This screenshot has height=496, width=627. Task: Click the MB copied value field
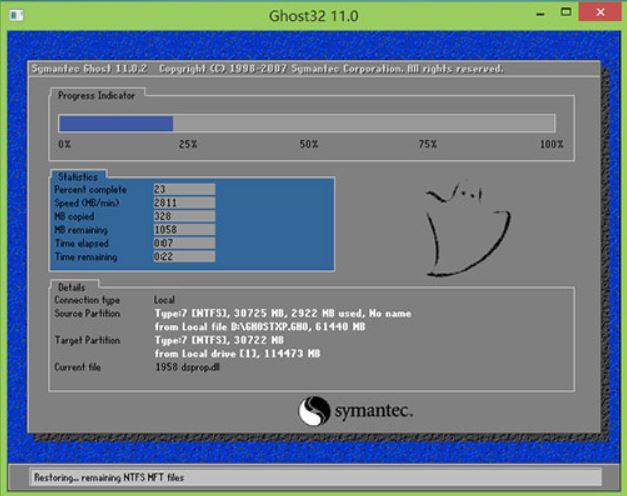(x=183, y=216)
